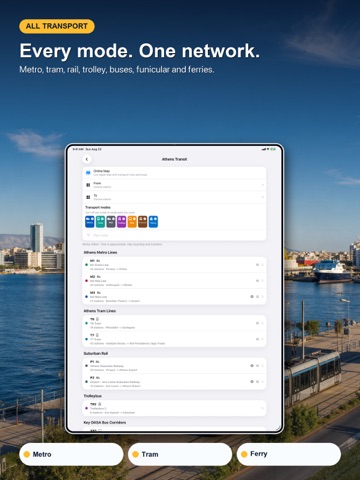This screenshot has width=360, height=480.
Task: Open the Online Map map icon
Action: pyautogui.click(x=88, y=173)
